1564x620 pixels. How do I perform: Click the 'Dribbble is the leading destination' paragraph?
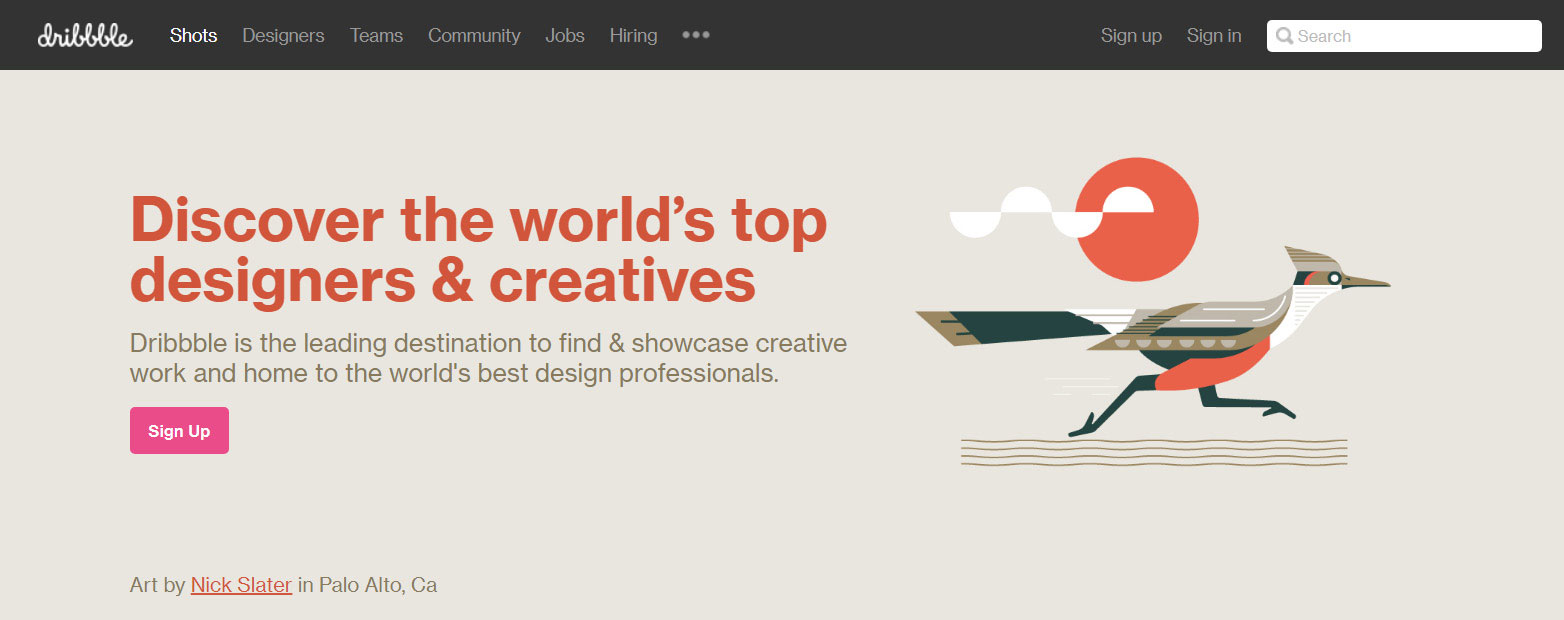(x=488, y=359)
